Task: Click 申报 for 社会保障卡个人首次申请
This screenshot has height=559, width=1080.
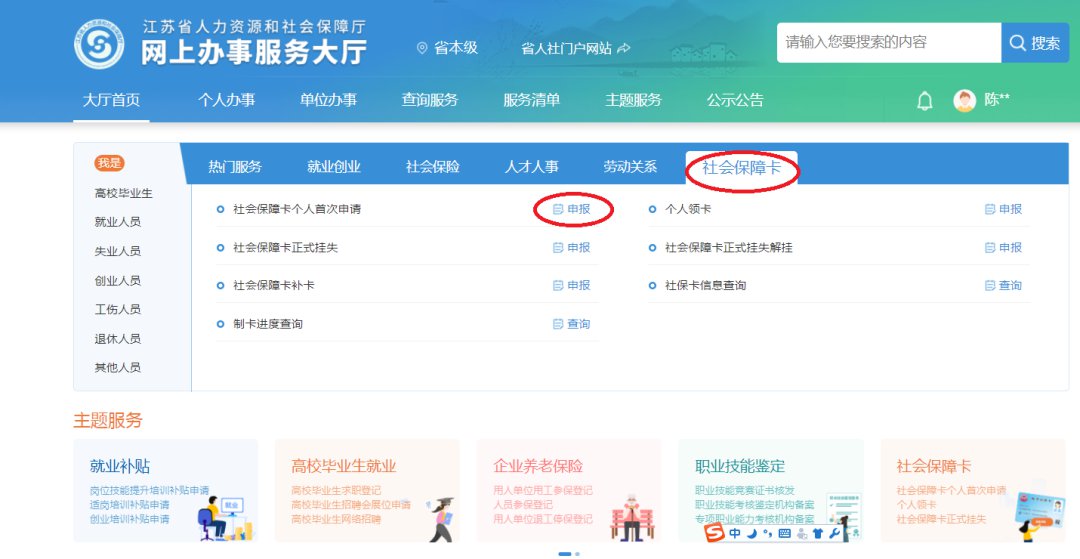Action: click(572, 209)
